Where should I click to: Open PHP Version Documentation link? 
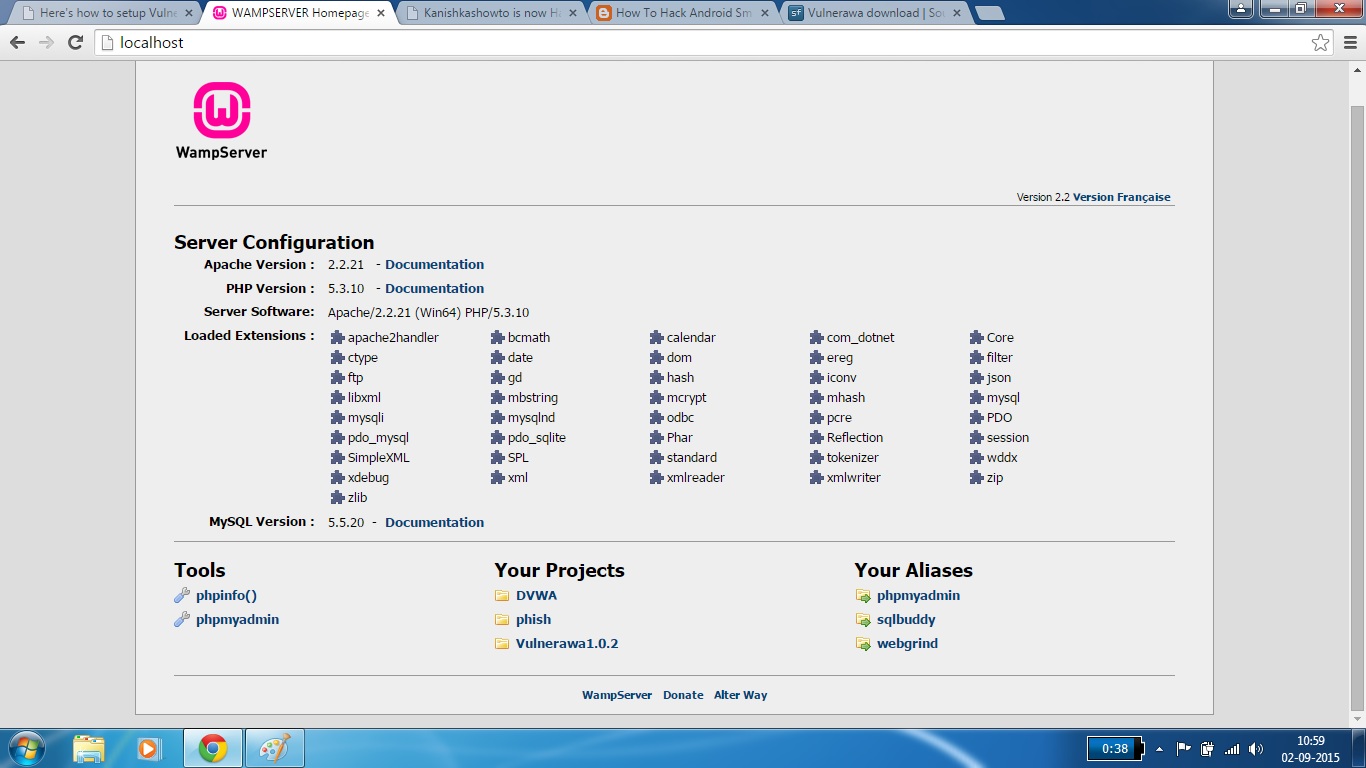tap(434, 289)
